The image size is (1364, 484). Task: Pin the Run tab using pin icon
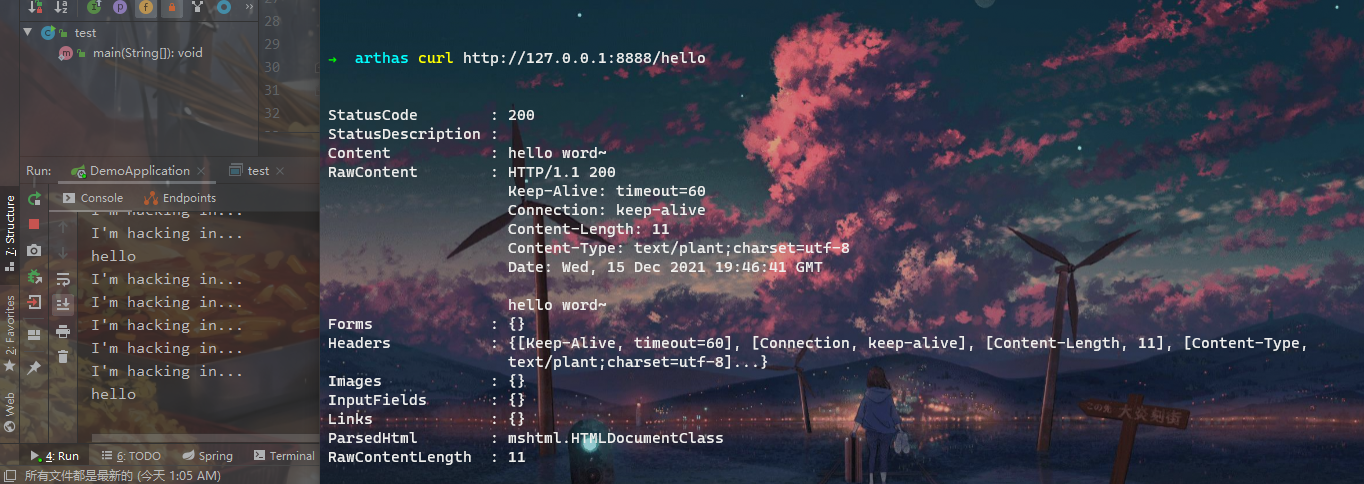pos(34,368)
